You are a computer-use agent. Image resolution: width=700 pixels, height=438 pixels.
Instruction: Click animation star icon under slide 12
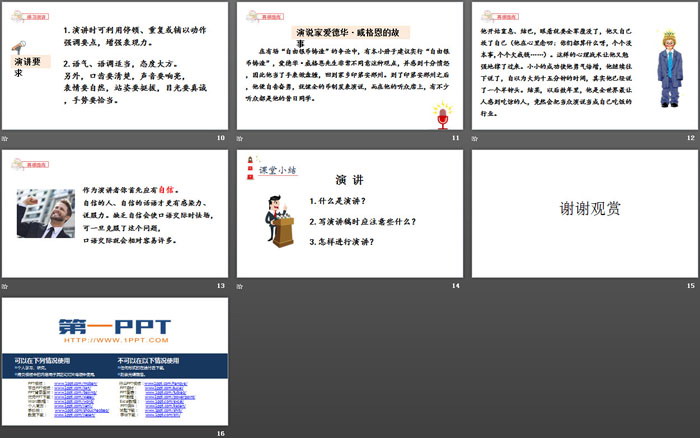coord(475,138)
